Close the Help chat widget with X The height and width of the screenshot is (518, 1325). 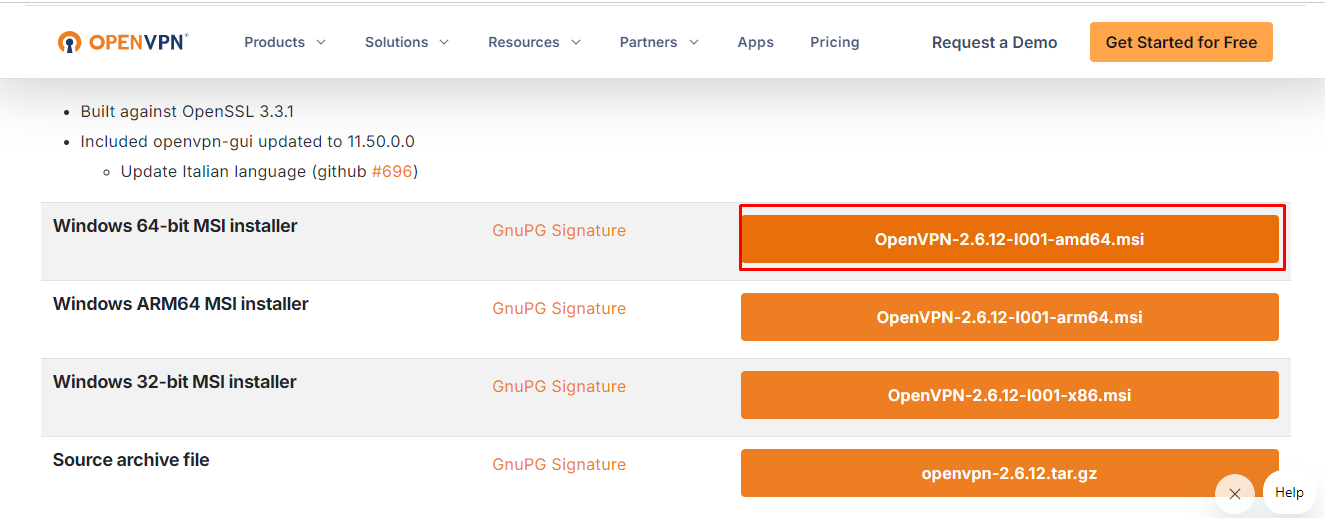(x=1235, y=494)
